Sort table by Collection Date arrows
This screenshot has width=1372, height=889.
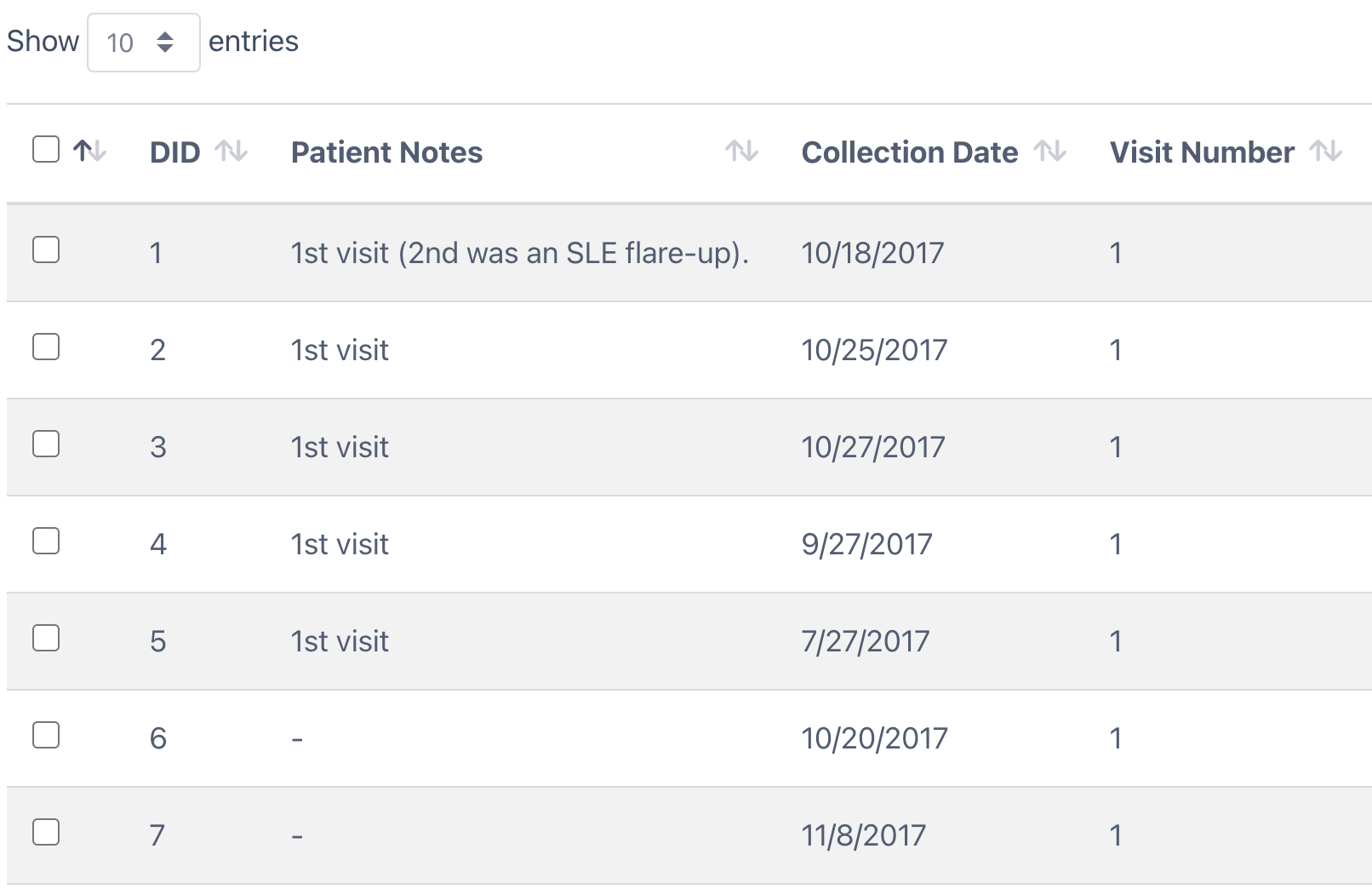click(1049, 152)
